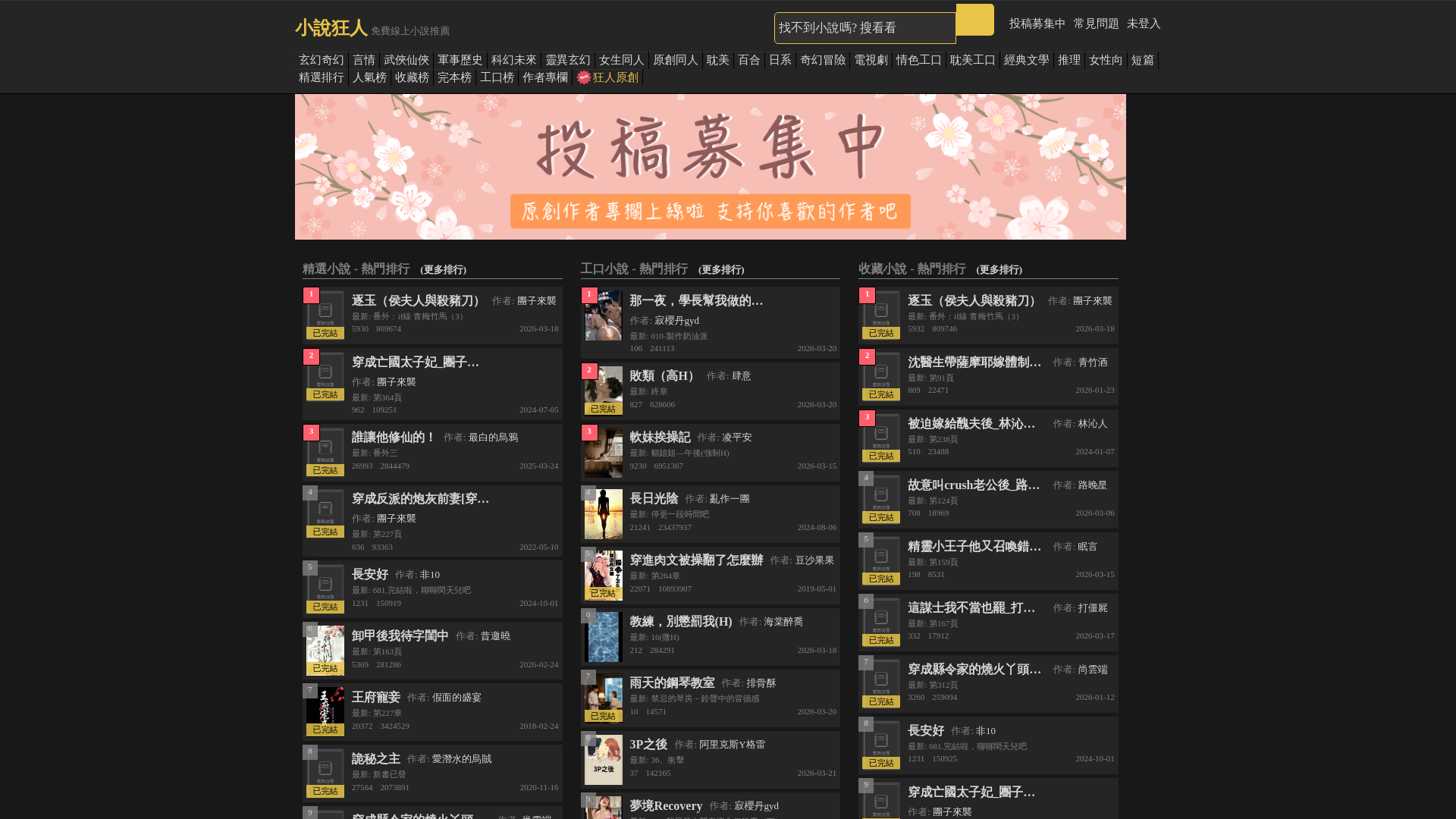Click the yellow search button

[974, 20]
